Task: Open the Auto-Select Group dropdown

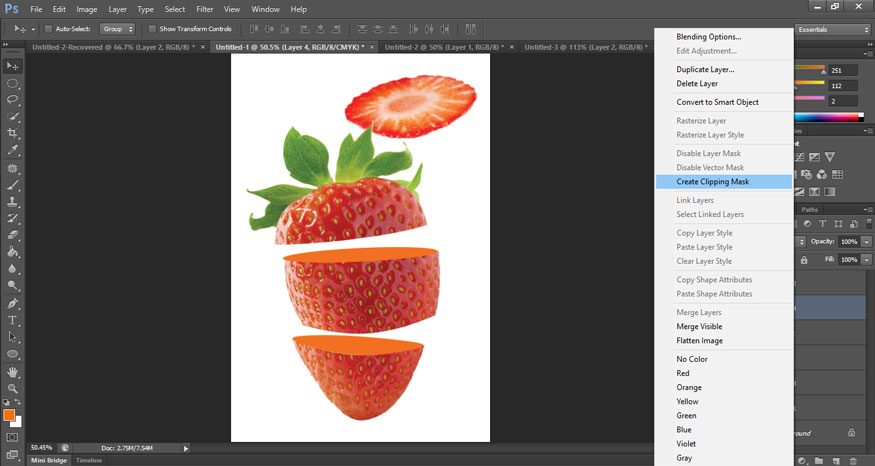Action: point(118,29)
